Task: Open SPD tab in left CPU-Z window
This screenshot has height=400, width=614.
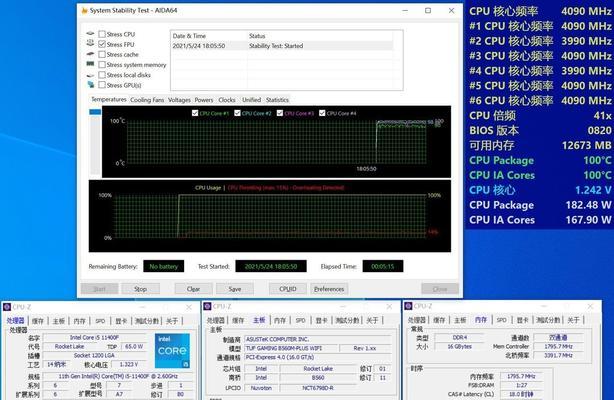Action: (x=100, y=321)
